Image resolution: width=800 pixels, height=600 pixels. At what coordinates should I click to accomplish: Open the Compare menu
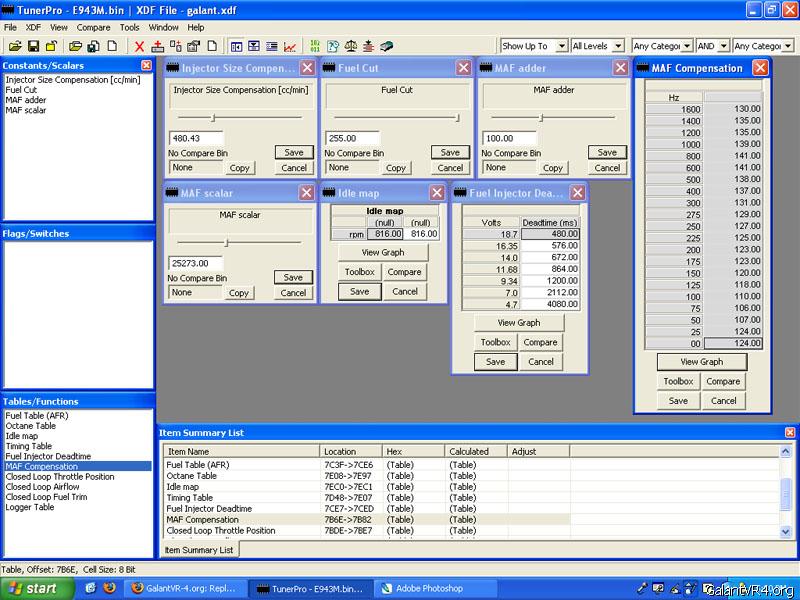tap(94, 28)
